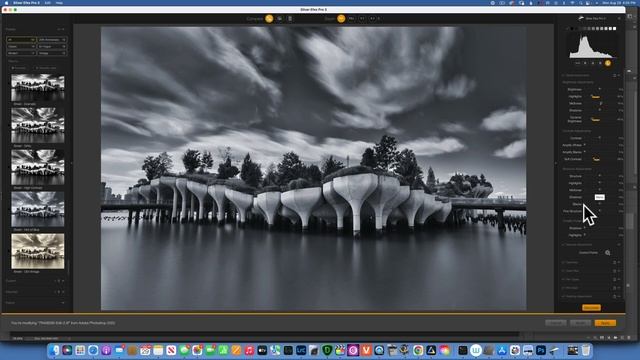
Task: Apply the sepia-toned Street preset thumbnail
Action: pos(38,251)
